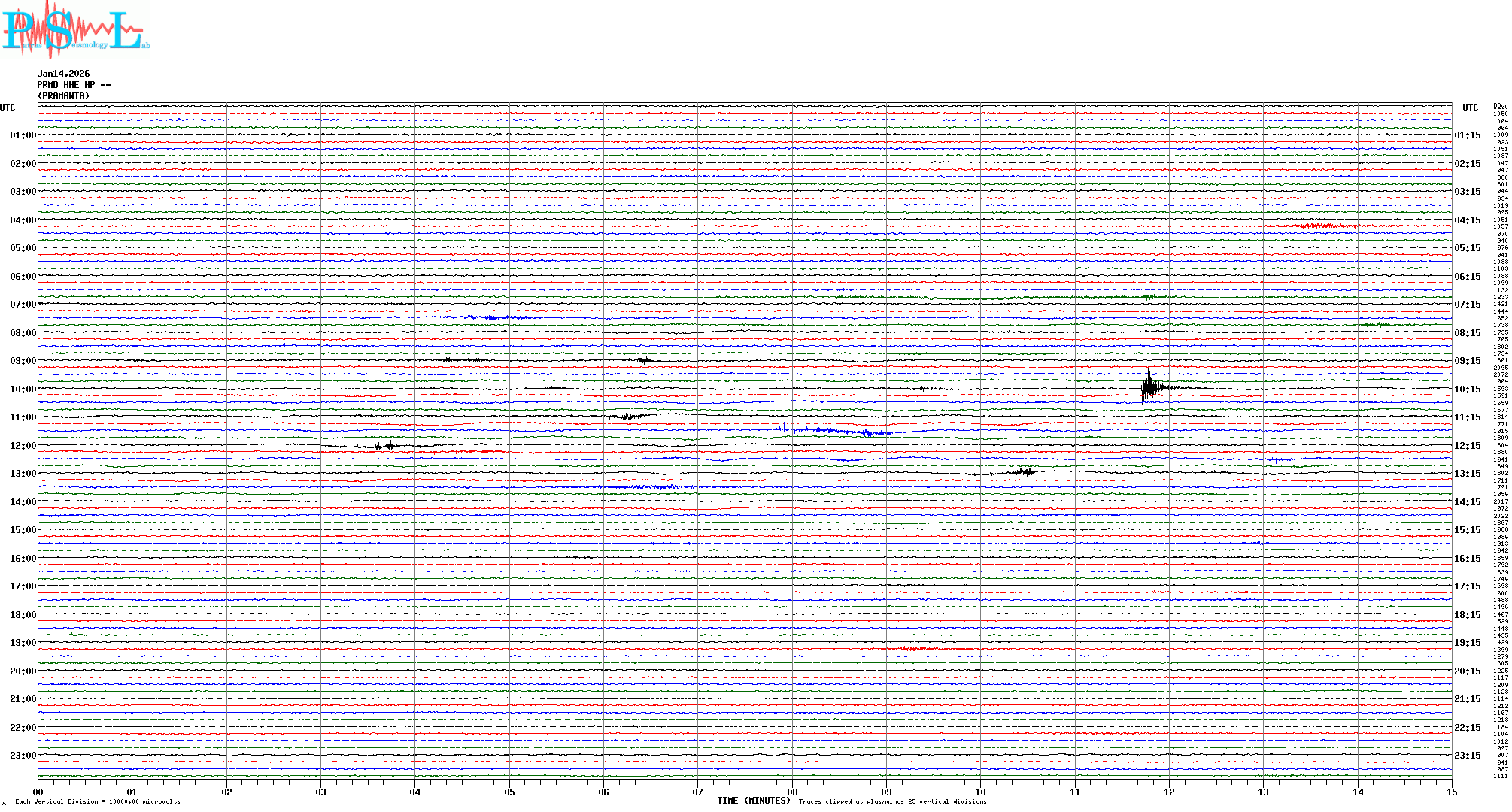Image resolution: width=1512 pixels, height=812 pixels.
Task: Click the large black earthquake spike near minute 12
Action: pos(1149,388)
